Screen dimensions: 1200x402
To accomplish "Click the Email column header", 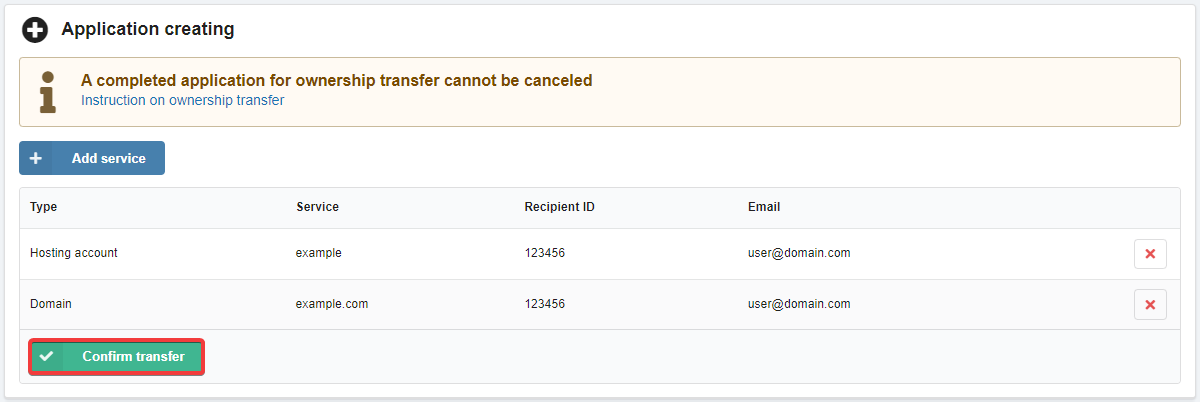I will click(764, 207).
